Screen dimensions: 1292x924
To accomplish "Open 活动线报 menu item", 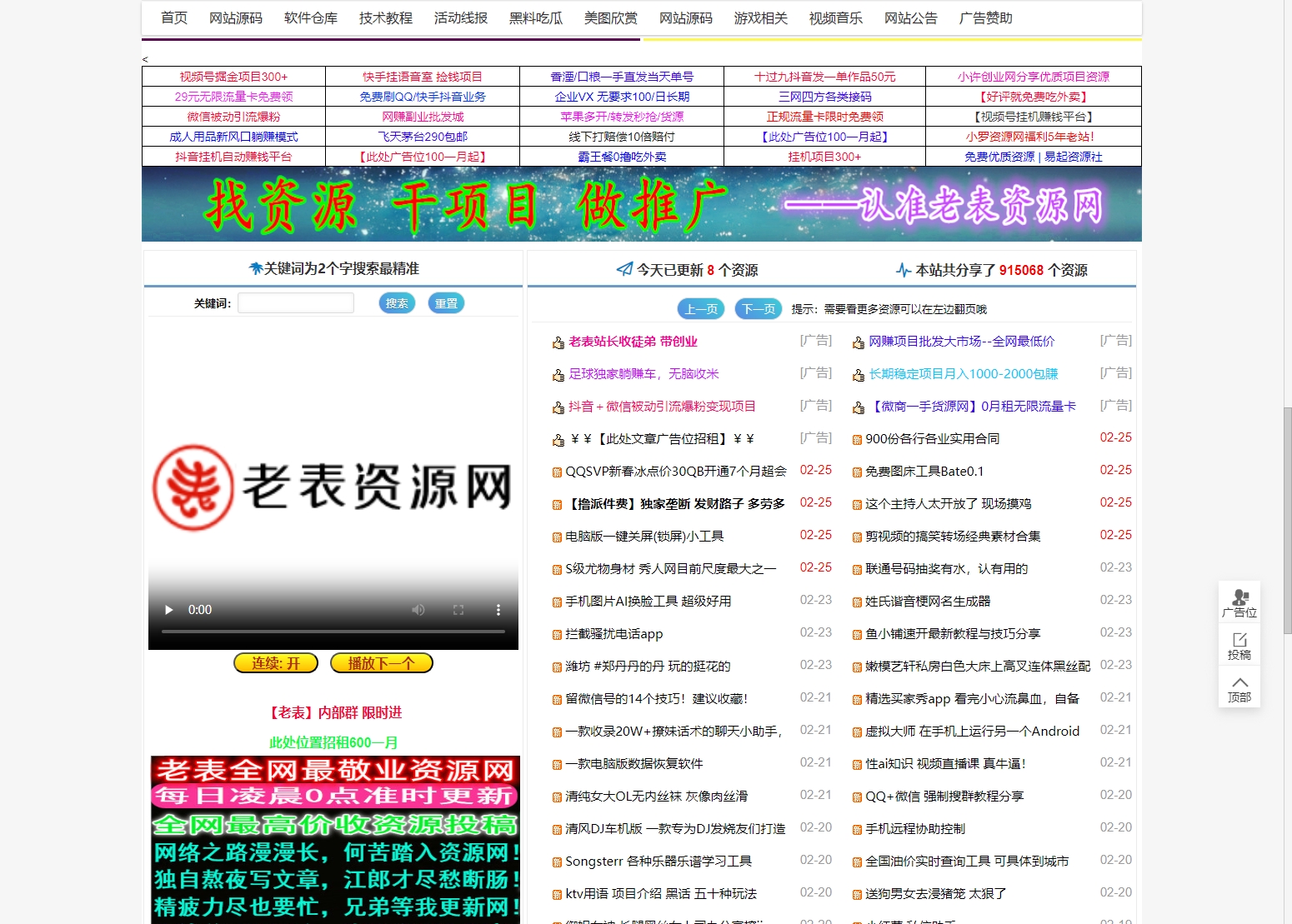I will (461, 17).
